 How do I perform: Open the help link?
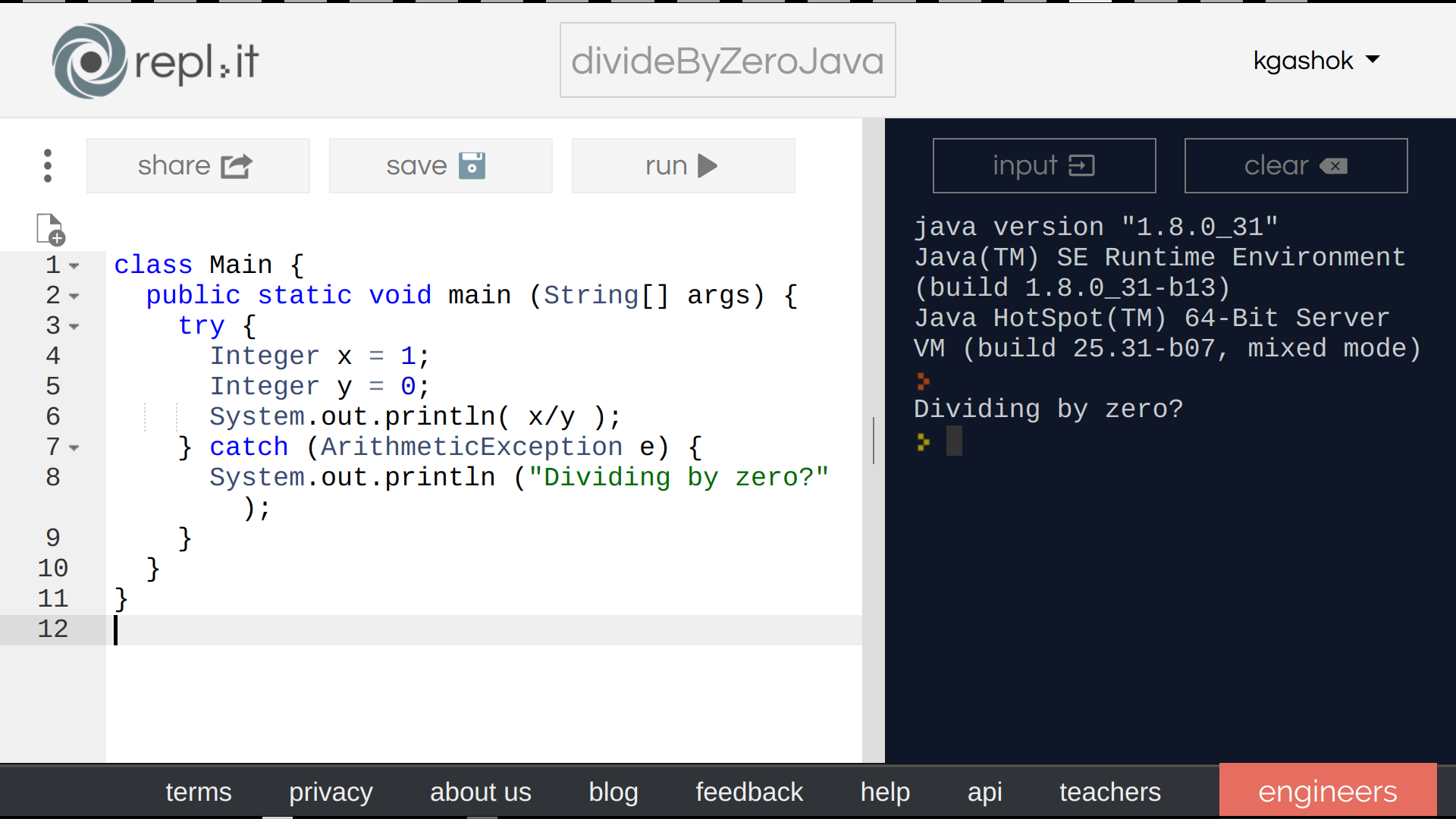coord(885,792)
